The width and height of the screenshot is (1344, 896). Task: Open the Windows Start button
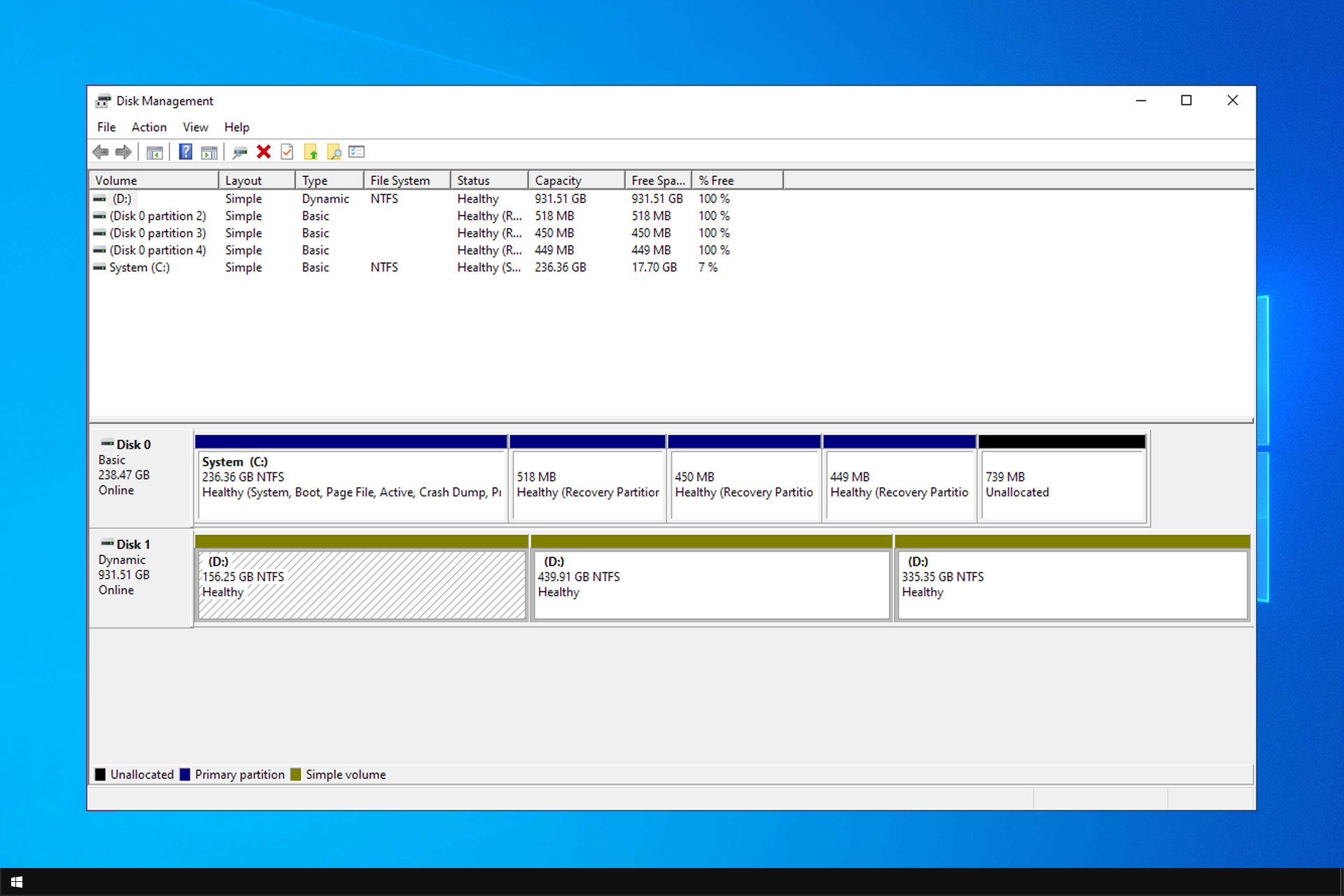pos(17,882)
